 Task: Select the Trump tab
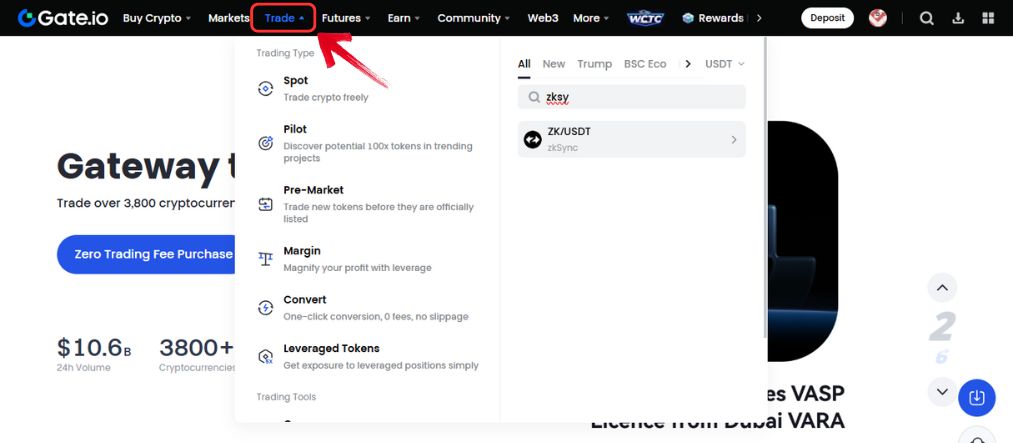(594, 64)
